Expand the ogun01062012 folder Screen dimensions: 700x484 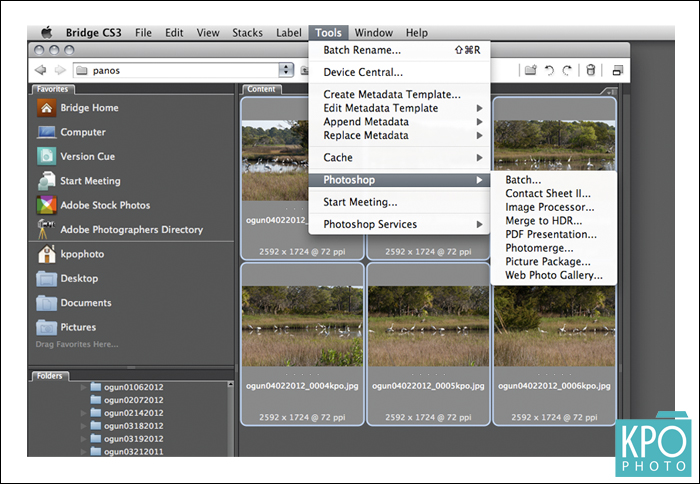pyautogui.click(x=83, y=387)
